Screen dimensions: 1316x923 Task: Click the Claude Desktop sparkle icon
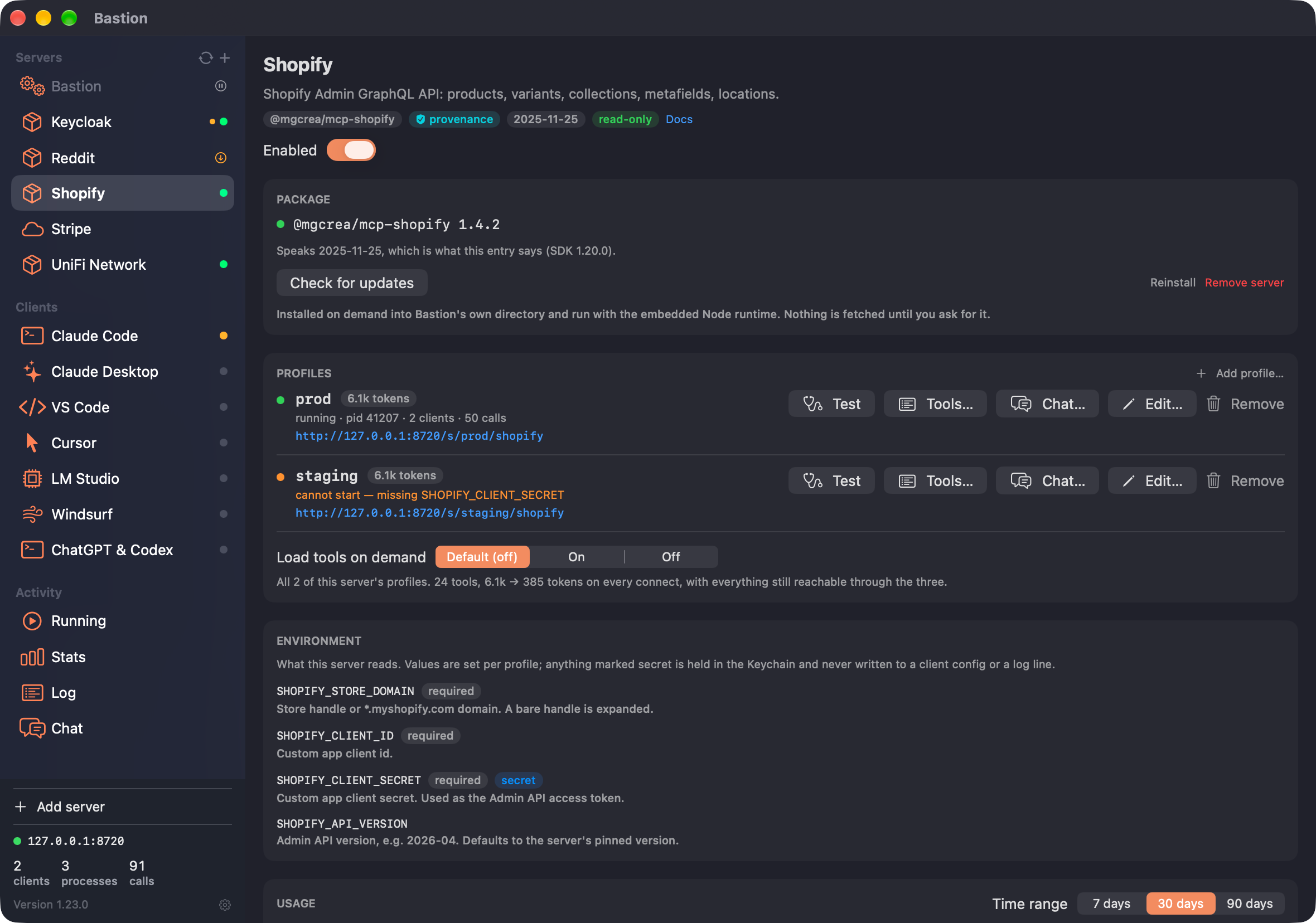32,371
